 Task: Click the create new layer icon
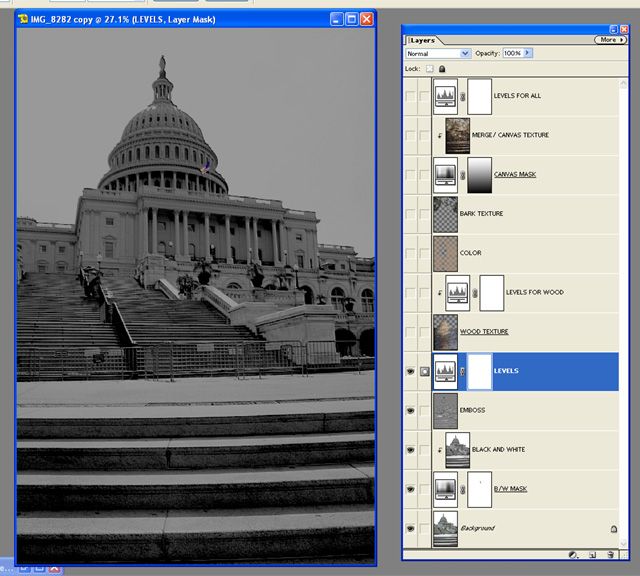(x=591, y=554)
